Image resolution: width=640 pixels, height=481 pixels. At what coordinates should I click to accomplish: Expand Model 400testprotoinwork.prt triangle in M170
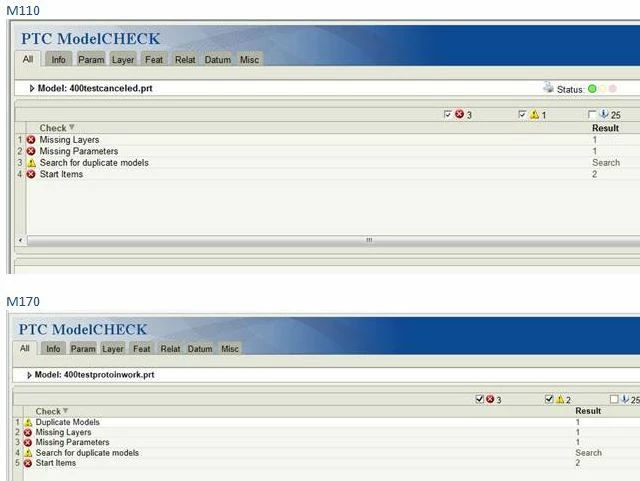point(29,375)
